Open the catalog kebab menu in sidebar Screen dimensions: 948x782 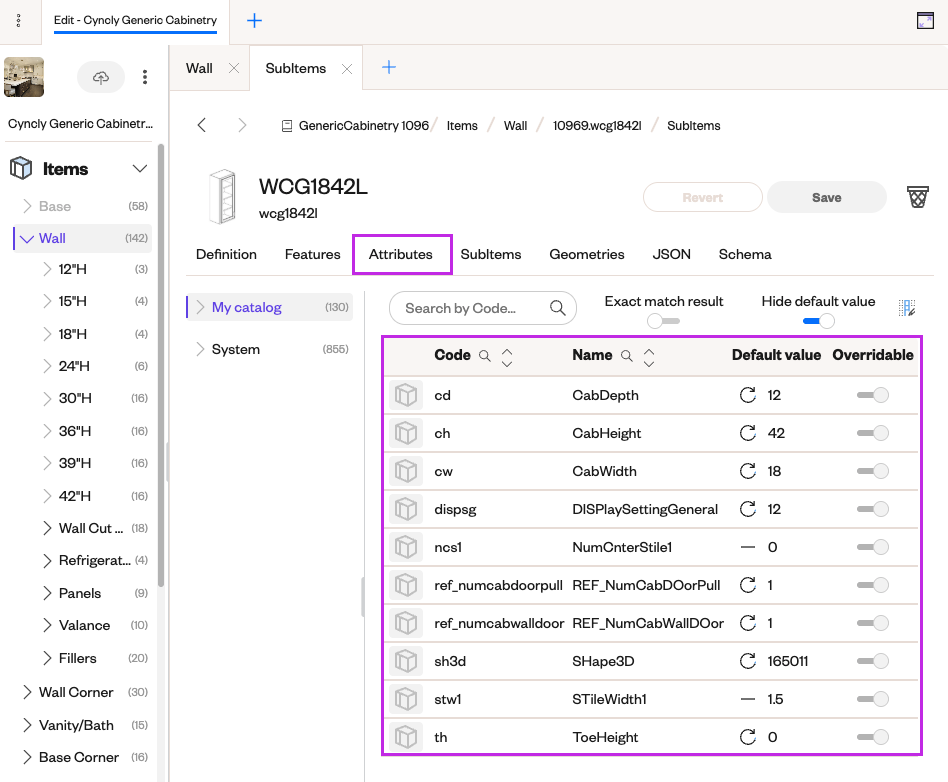click(144, 77)
